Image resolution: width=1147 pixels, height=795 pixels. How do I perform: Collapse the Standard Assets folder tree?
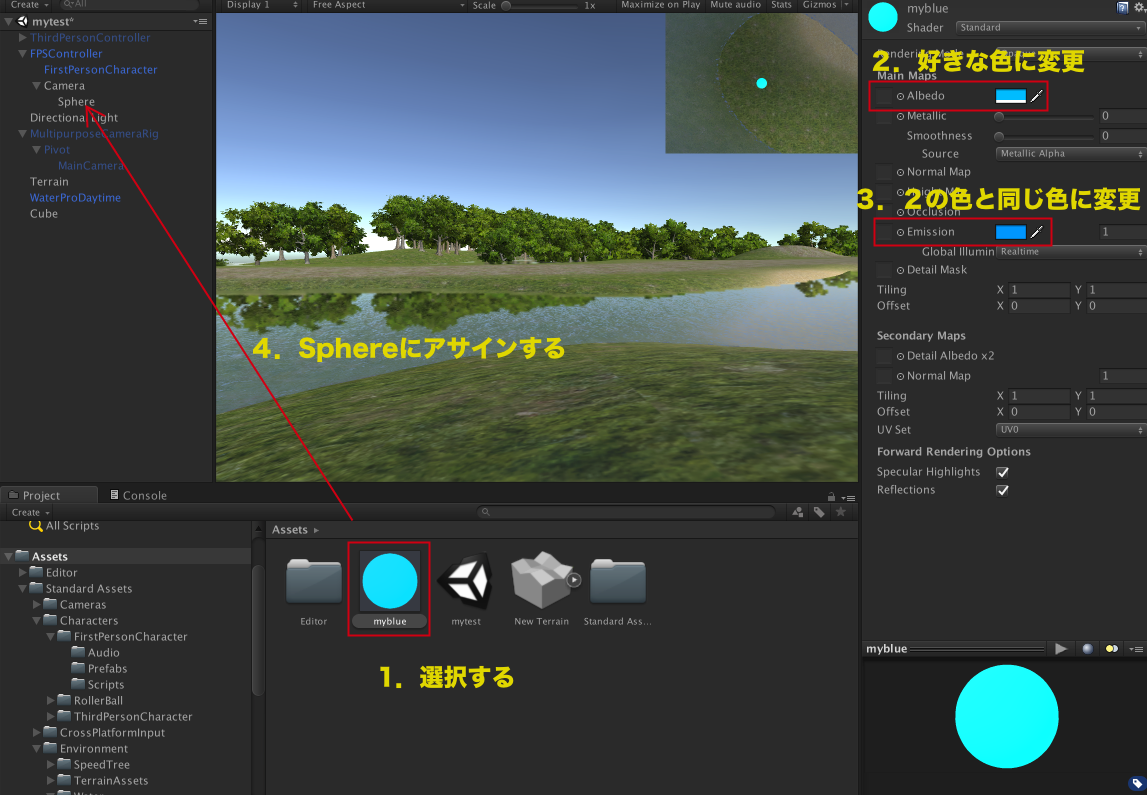point(23,589)
